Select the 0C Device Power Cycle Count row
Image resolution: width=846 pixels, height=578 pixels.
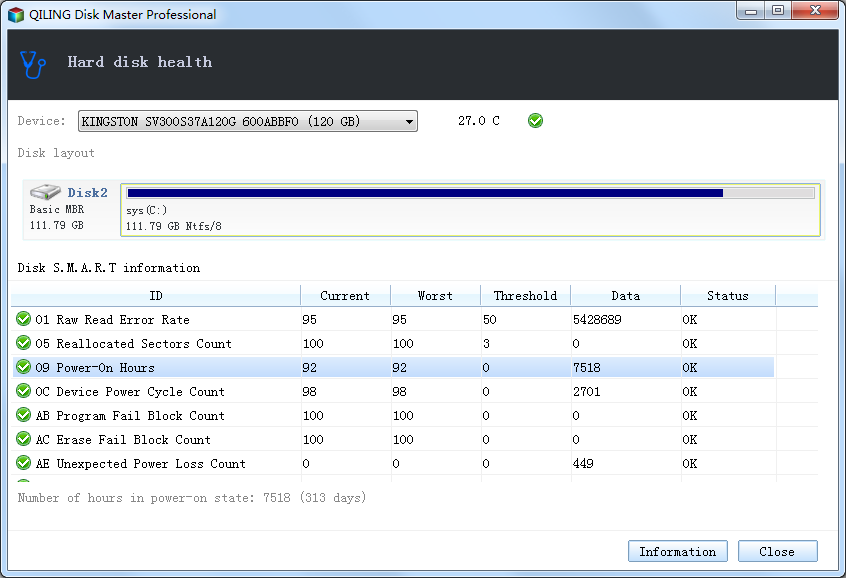coord(393,391)
